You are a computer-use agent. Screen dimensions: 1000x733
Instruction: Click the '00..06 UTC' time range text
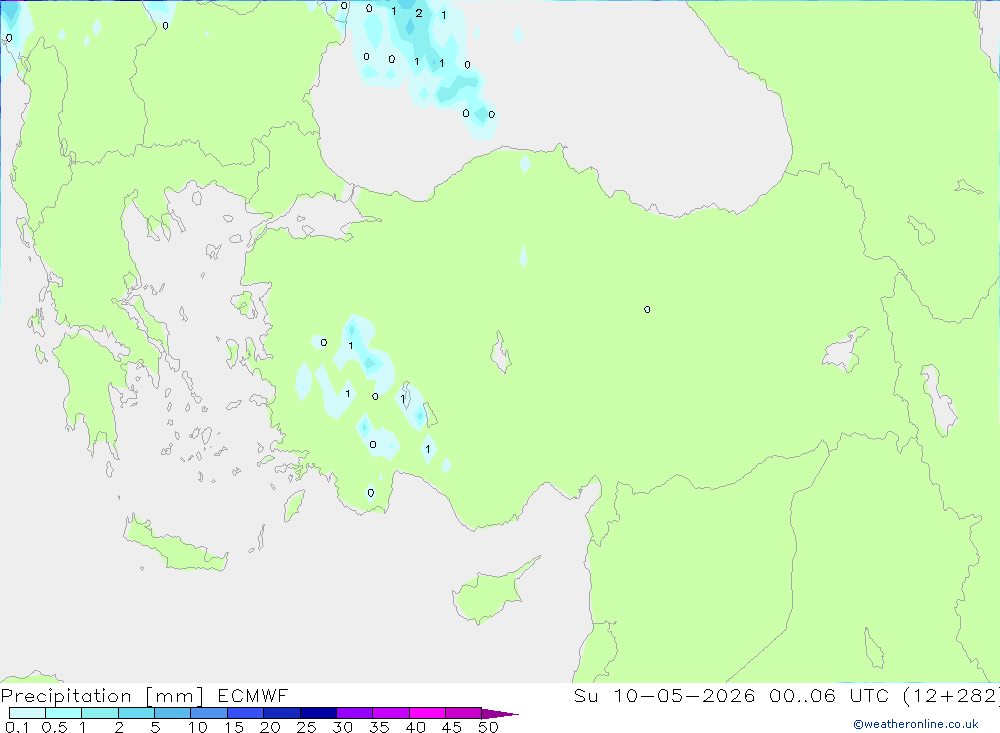(x=828, y=695)
